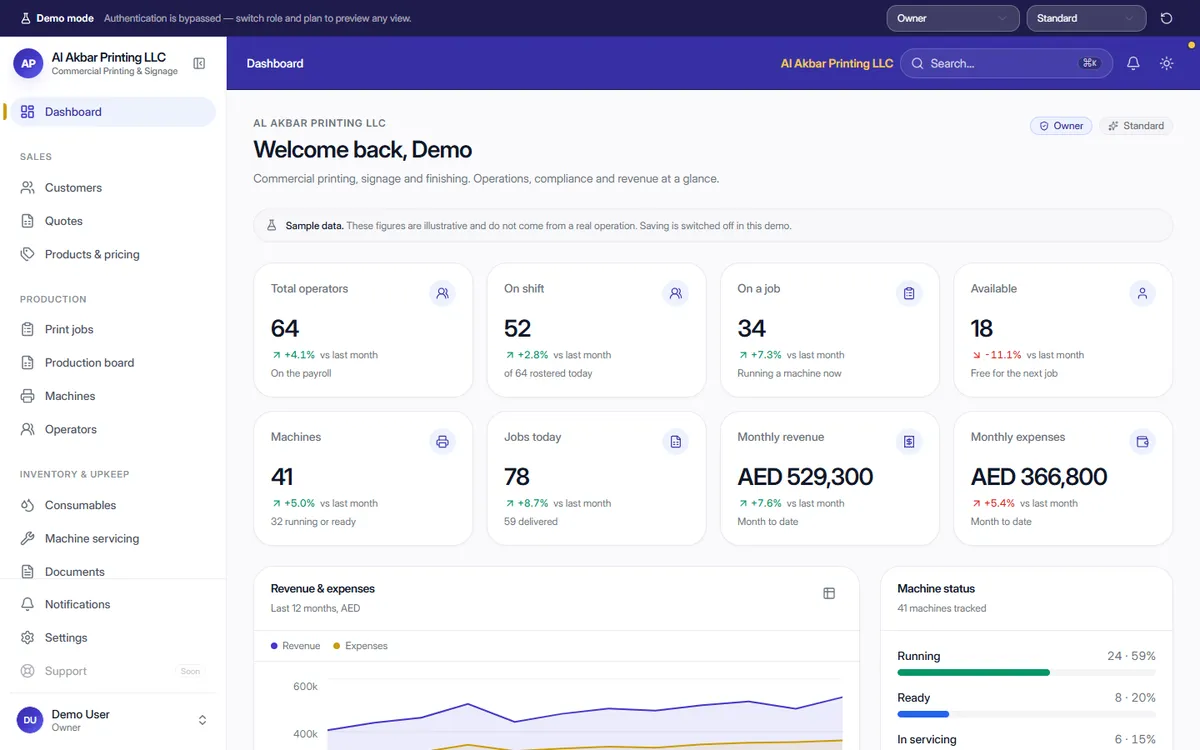Collapse the sidebar with the panel icon
The width and height of the screenshot is (1200, 750).
pos(199,64)
